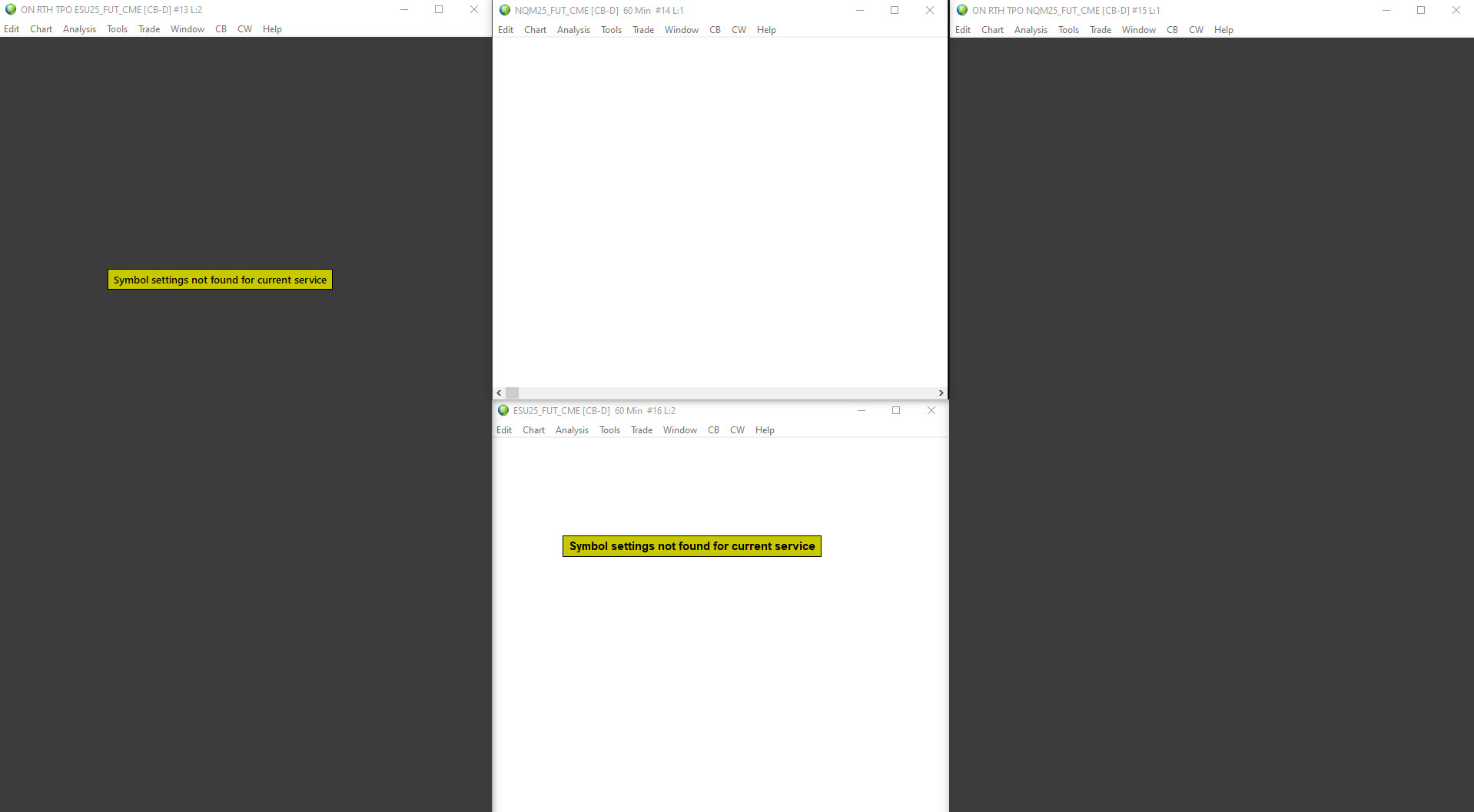The image size is (1474, 812).
Task: Open Tools menu in NQM25 60 Min chart #14
Action: pos(612,30)
